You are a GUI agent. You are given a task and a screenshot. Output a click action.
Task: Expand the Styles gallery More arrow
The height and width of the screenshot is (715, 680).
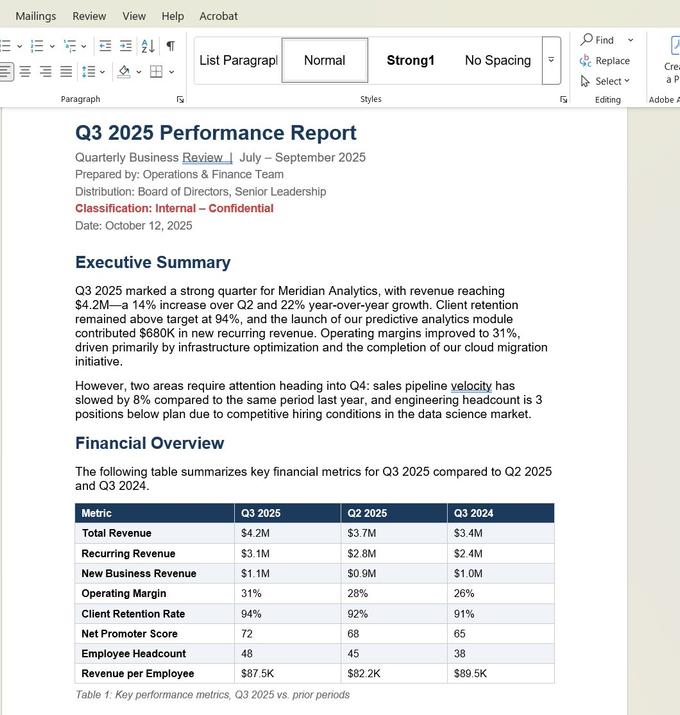pos(551,60)
